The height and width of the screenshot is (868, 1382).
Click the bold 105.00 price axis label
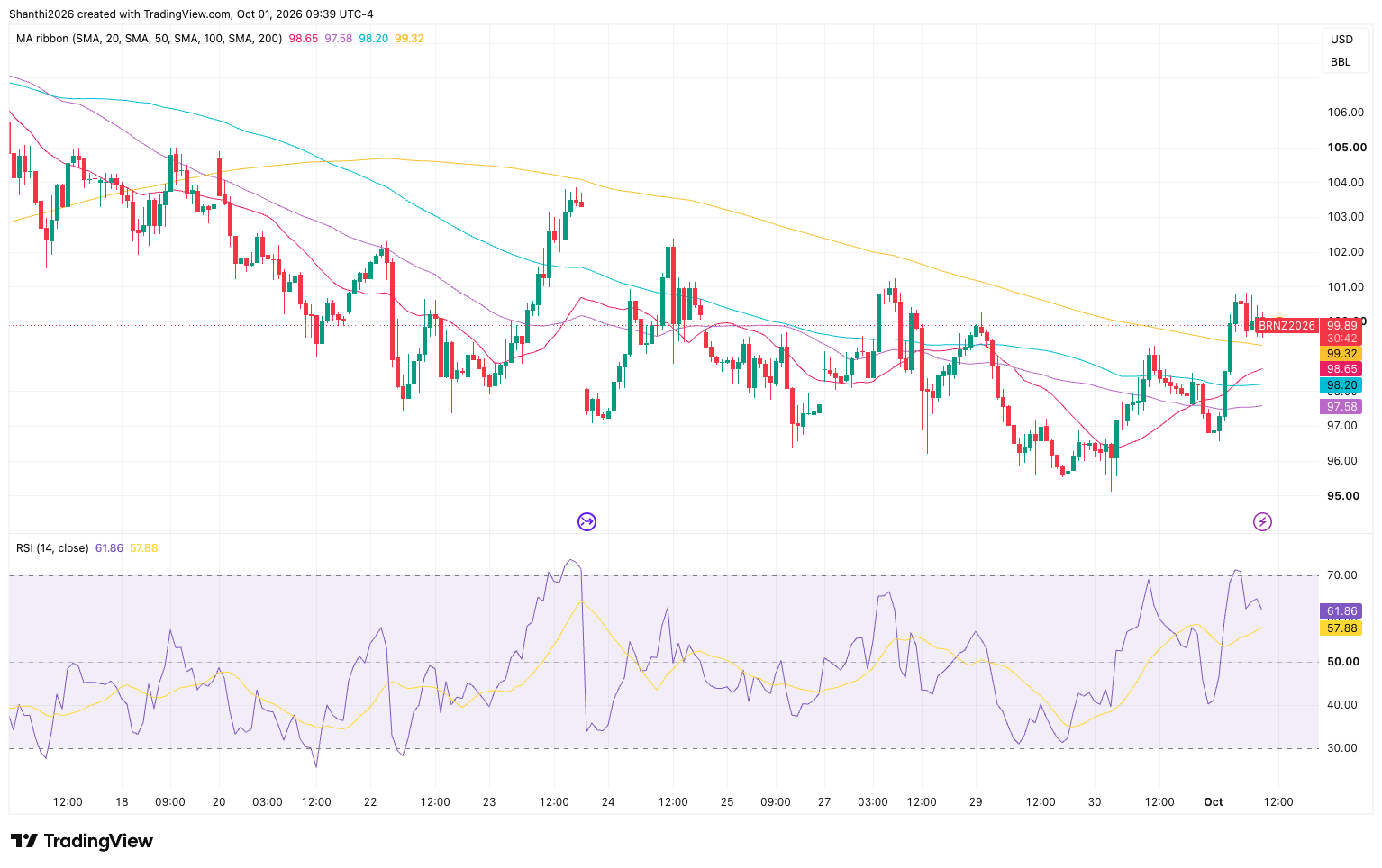(x=1347, y=148)
